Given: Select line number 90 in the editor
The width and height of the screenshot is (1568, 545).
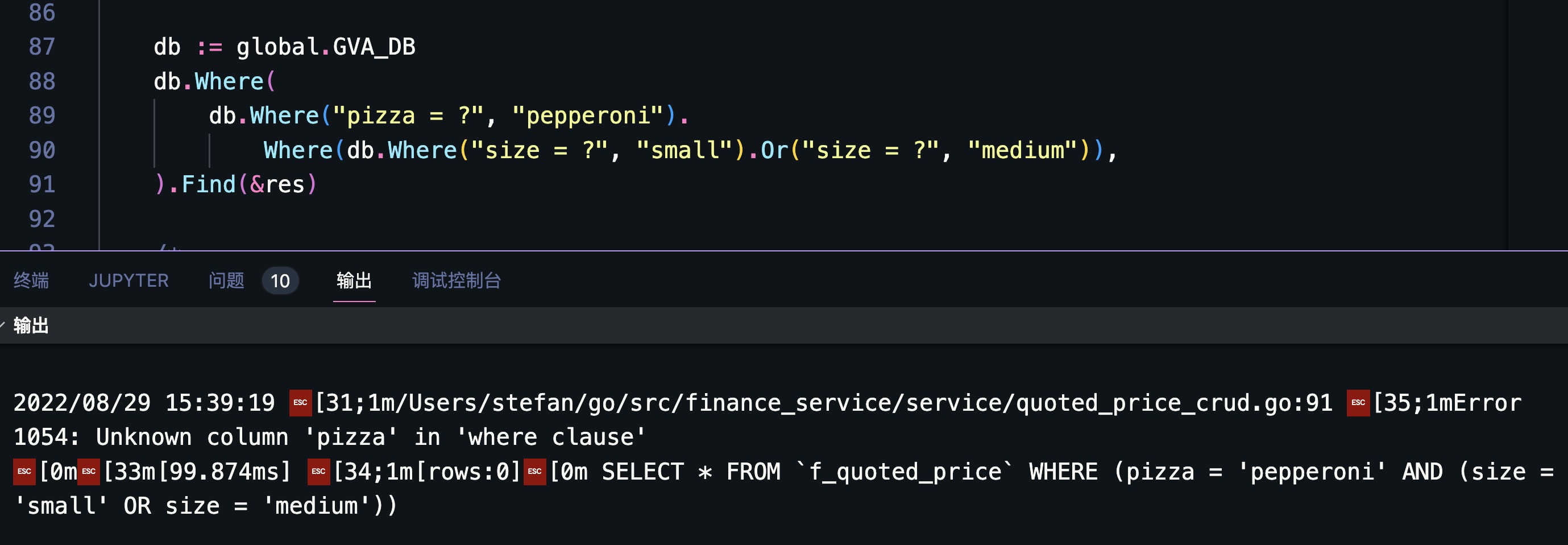Looking at the screenshot, I should pyautogui.click(x=43, y=150).
